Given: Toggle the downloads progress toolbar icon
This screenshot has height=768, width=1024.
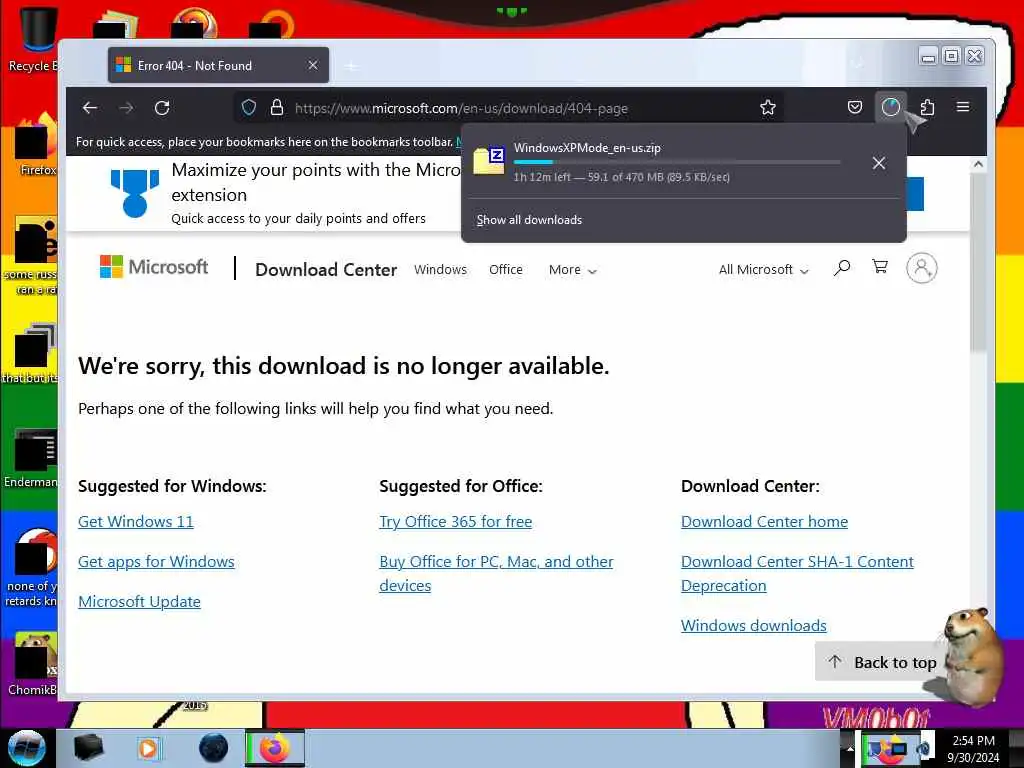Looking at the screenshot, I should 891,107.
